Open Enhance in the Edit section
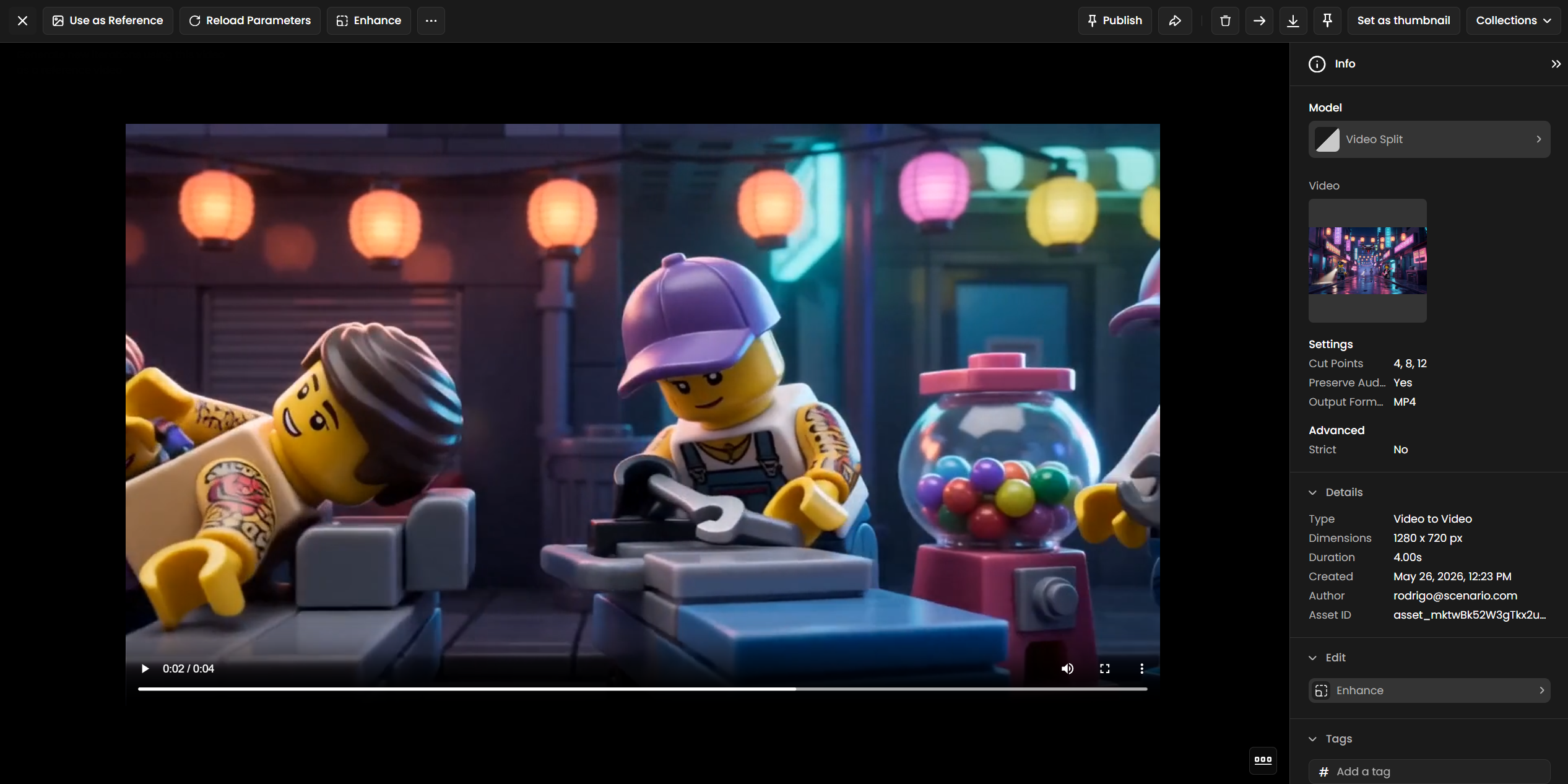 coord(1429,690)
